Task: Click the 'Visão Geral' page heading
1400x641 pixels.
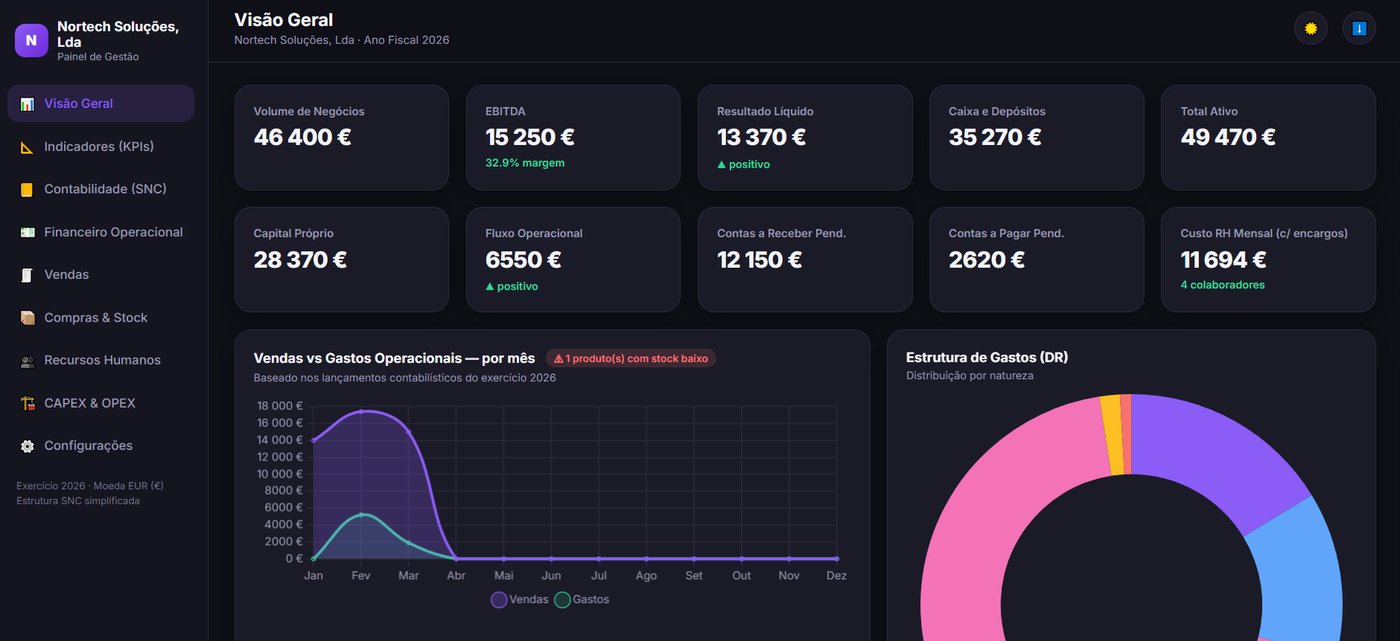Action: [x=284, y=20]
